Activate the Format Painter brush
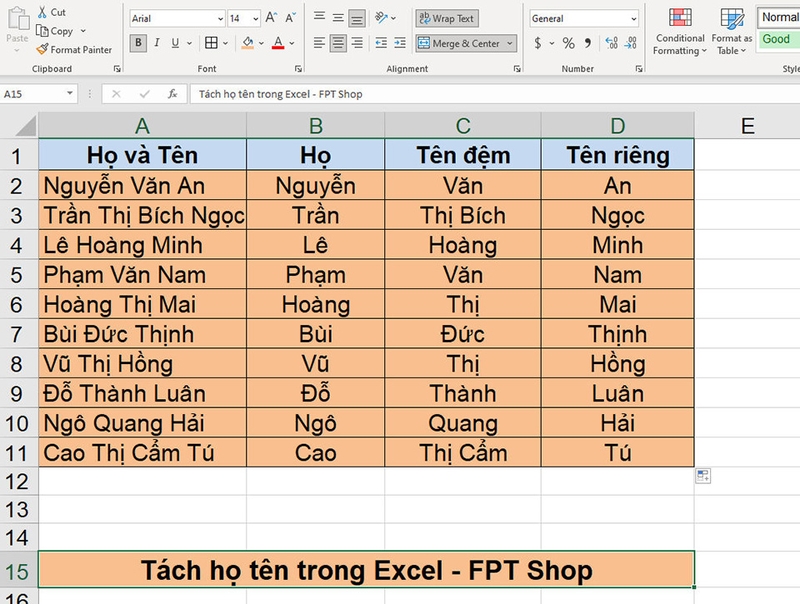Image resolution: width=800 pixels, height=604 pixels. [x=42, y=49]
